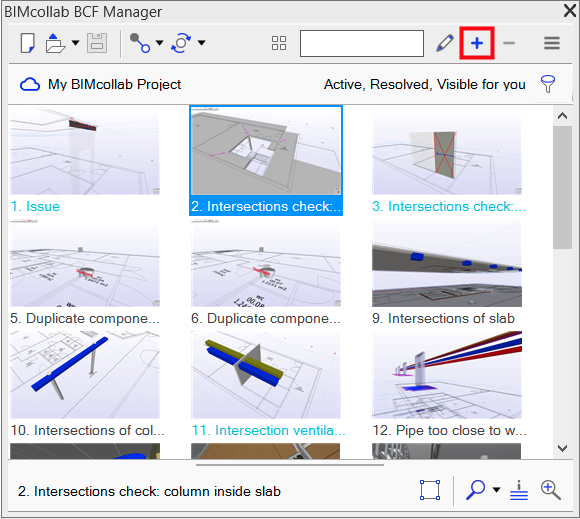
Task: Select the thumbnail of issue 11 ventilation
Action: [266, 375]
